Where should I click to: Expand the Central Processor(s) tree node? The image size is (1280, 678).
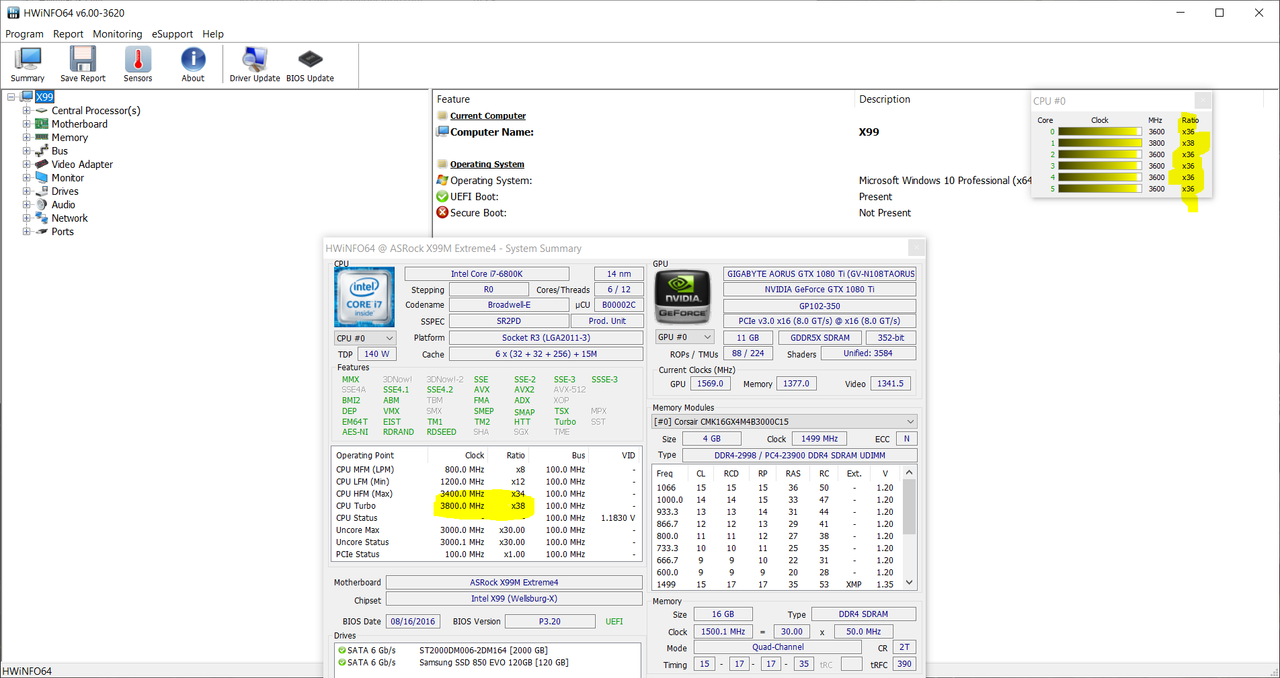point(27,111)
